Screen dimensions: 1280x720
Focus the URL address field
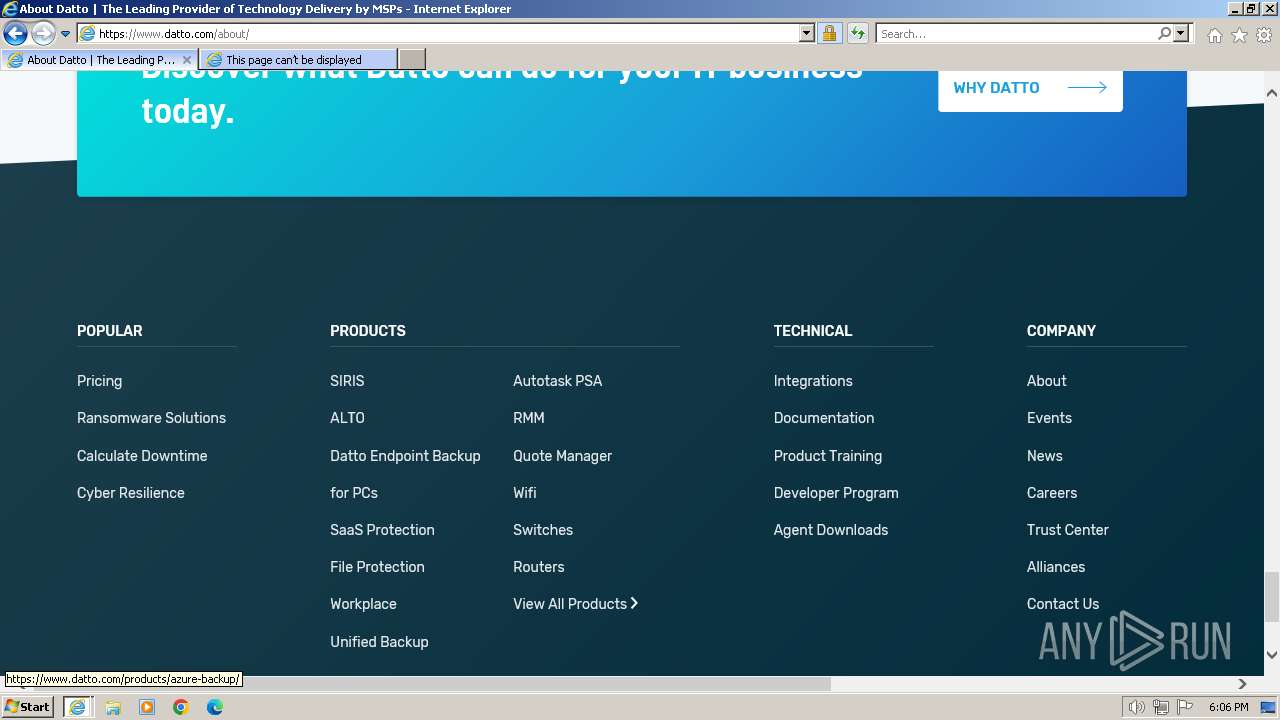click(447, 34)
